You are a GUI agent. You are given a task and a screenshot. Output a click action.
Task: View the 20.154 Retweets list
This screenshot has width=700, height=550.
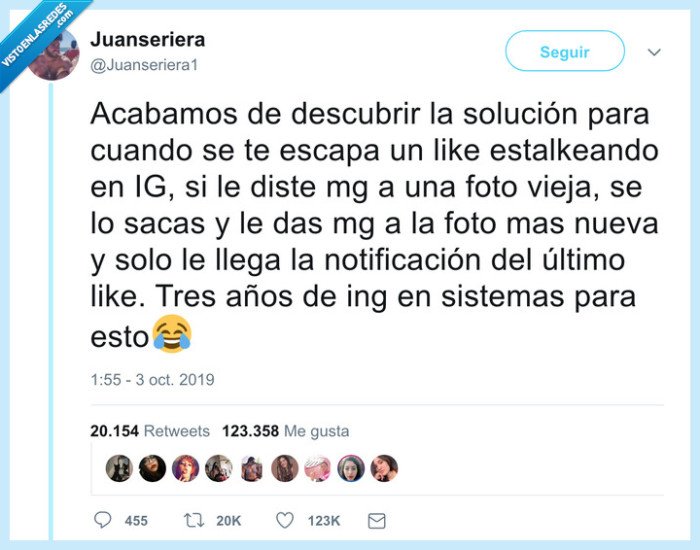tap(150, 431)
